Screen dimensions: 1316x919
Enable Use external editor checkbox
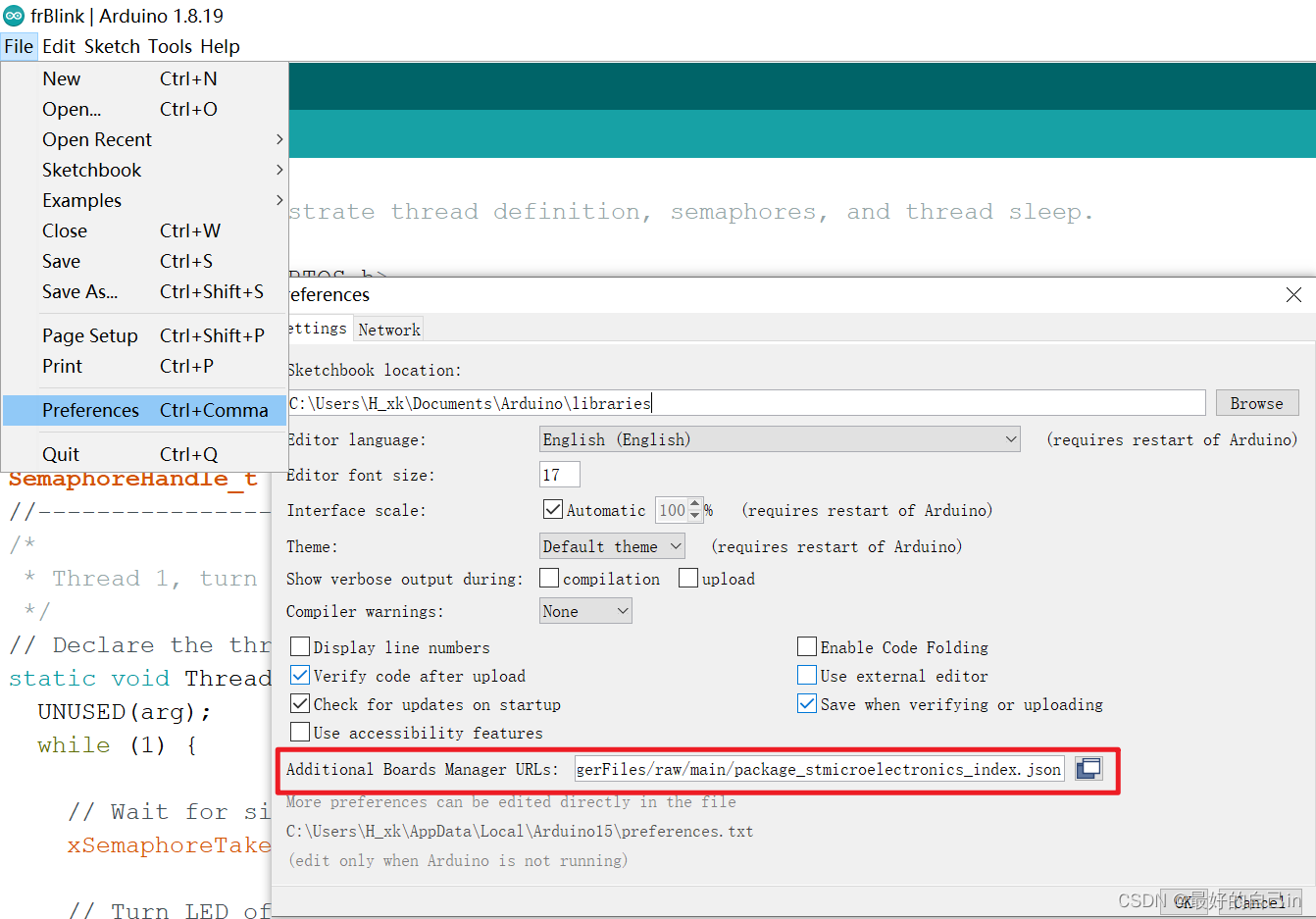pyautogui.click(x=807, y=676)
